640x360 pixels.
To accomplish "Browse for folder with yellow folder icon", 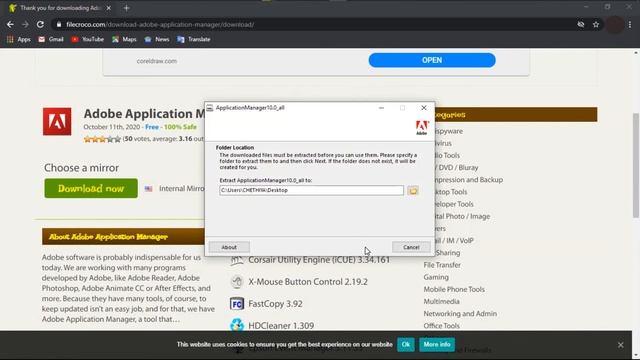I will click(413, 191).
